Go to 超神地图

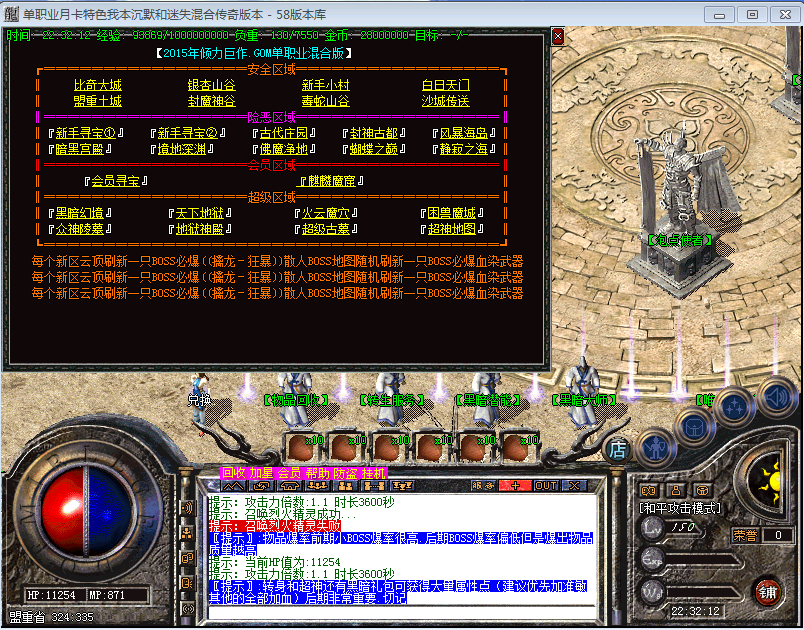point(452,229)
